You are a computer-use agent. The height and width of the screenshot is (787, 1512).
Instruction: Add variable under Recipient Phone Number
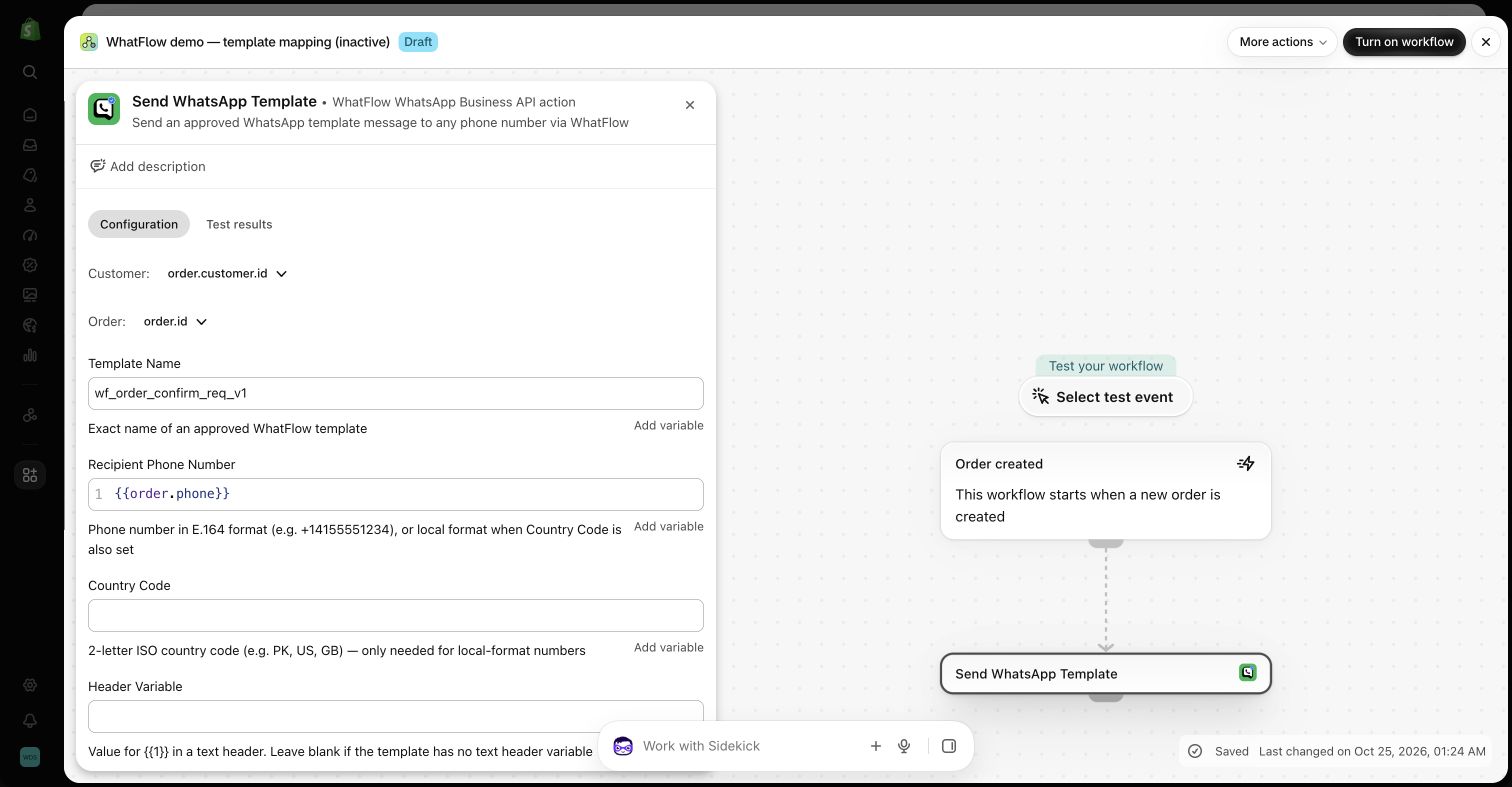[668, 526]
